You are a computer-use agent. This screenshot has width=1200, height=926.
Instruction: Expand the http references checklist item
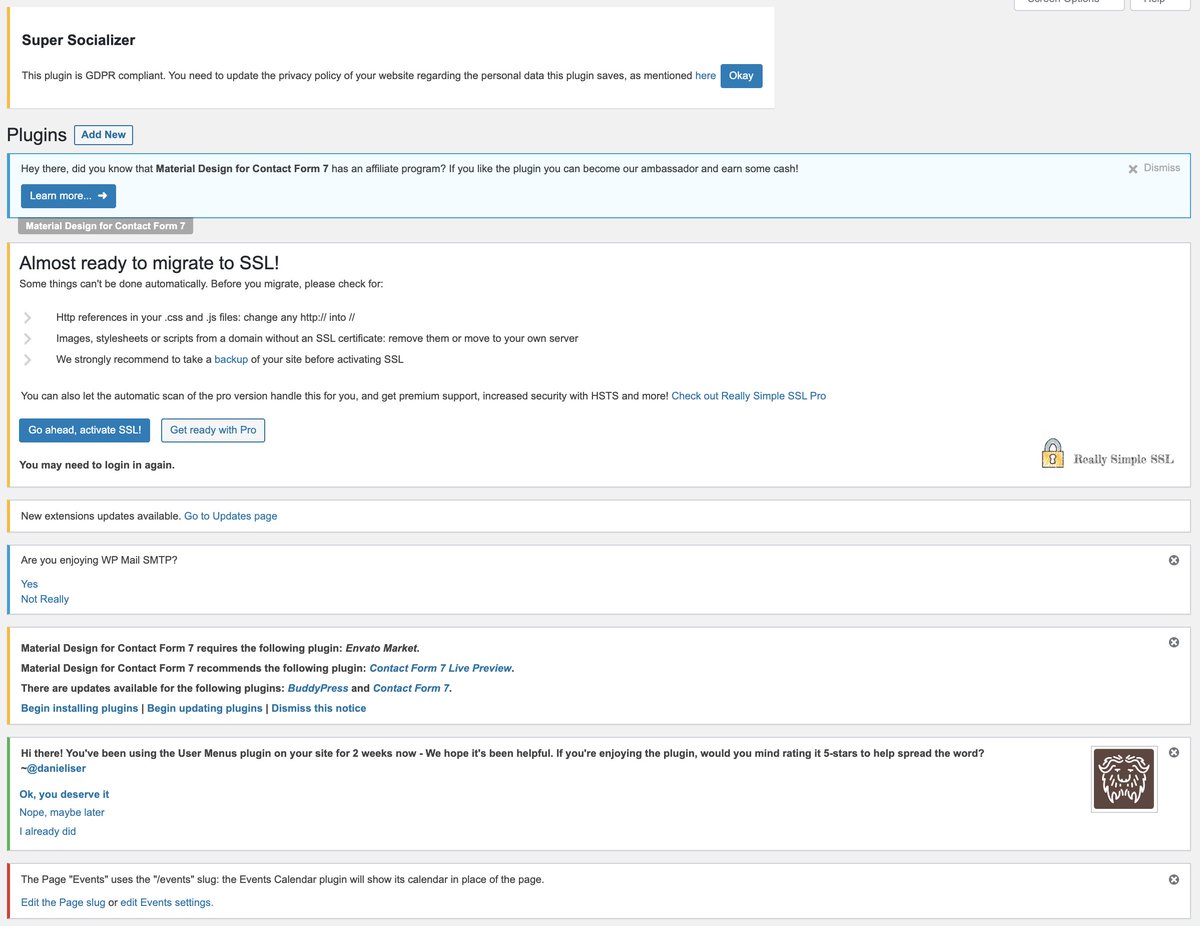(27, 317)
